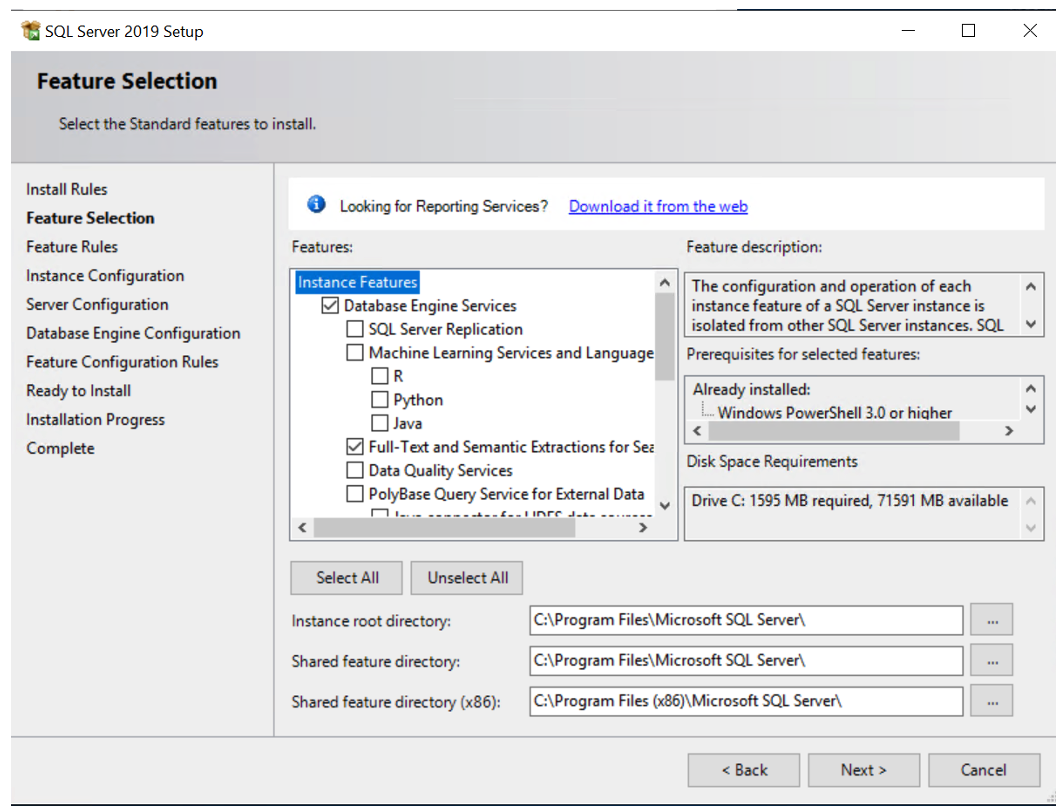The width and height of the screenshot is (1063, 812).
Task: Cancel the SQL Server setup
Action: tap(984, 770)
